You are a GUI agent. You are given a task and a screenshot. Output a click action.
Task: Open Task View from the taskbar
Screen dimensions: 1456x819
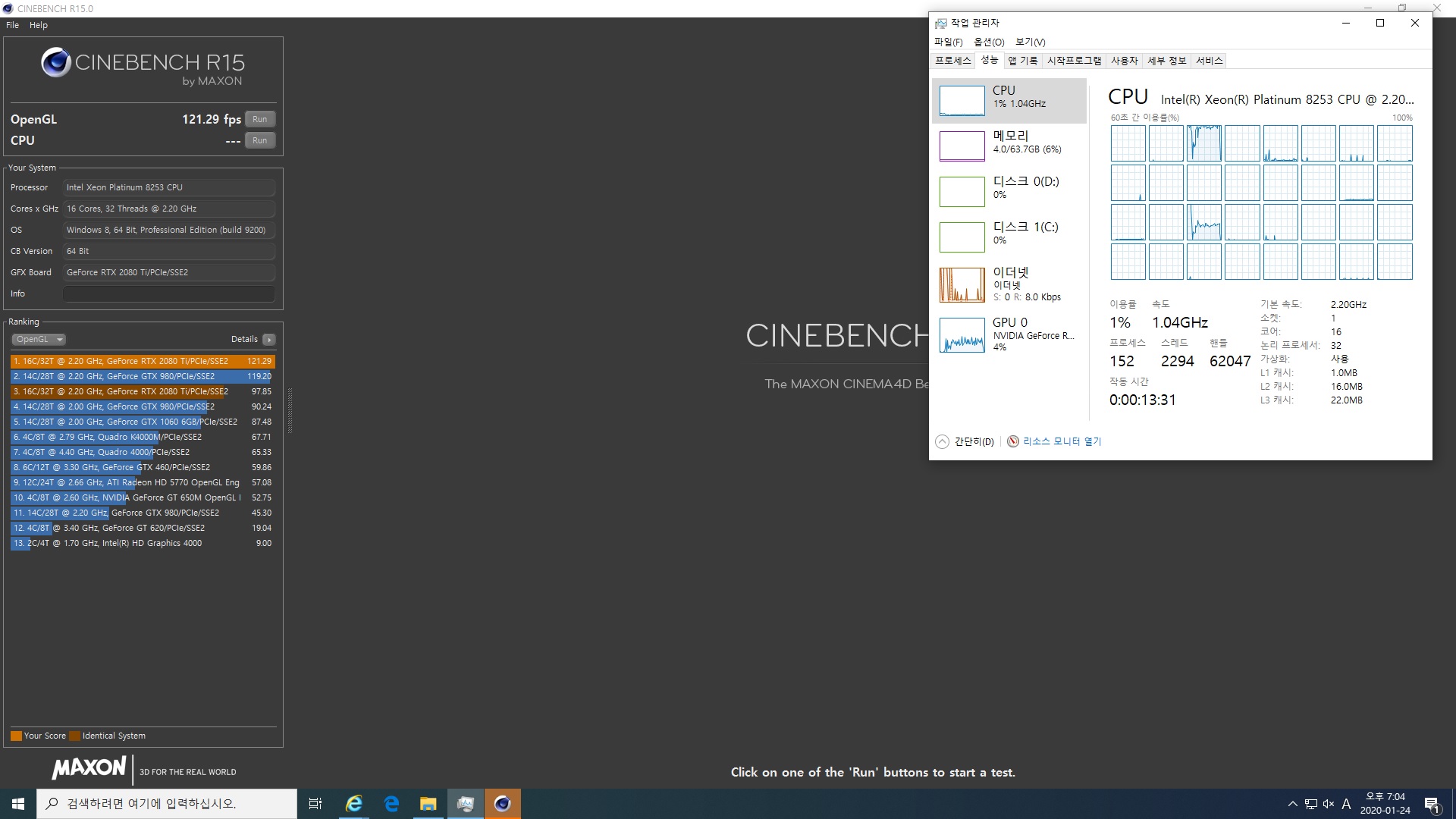315,804
